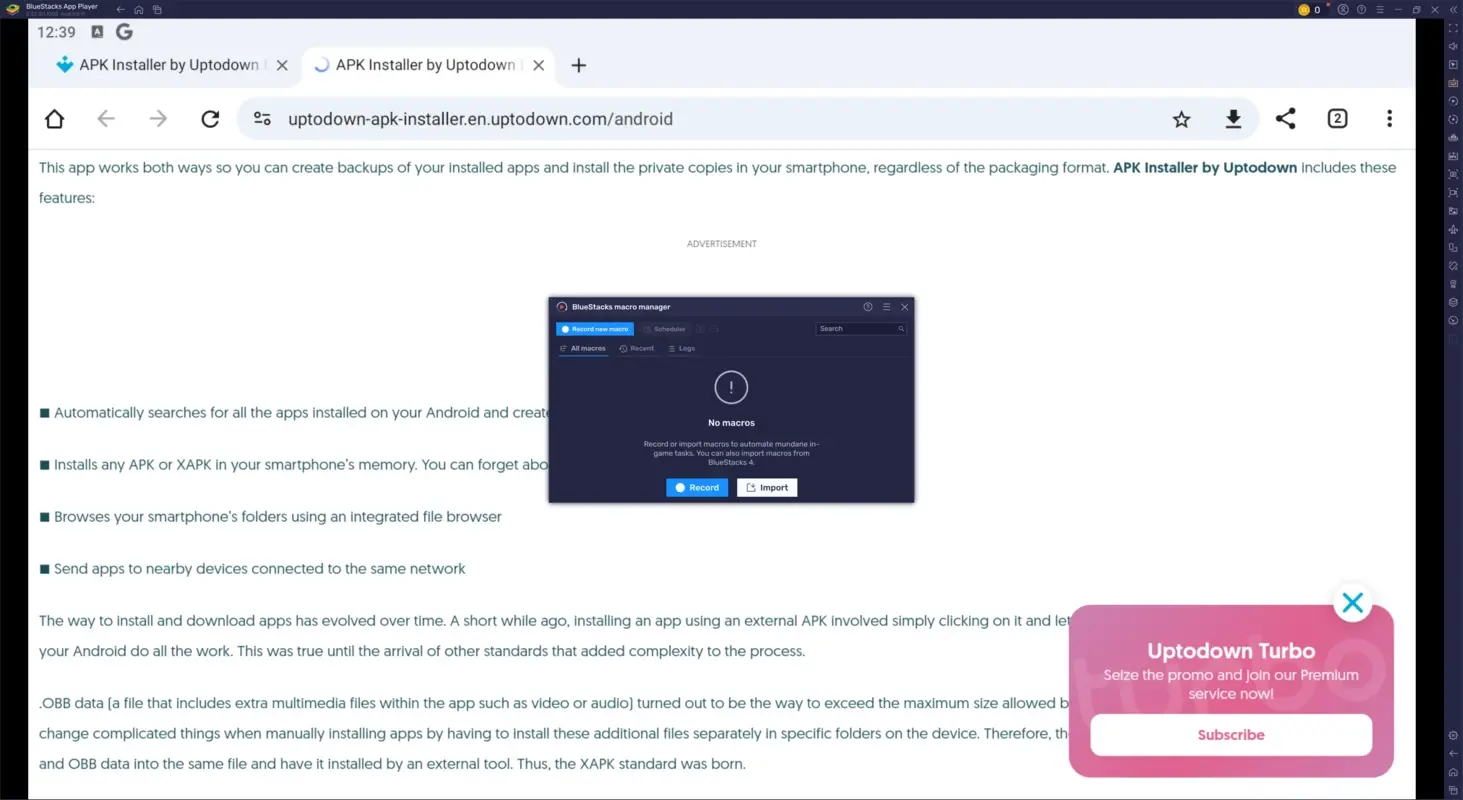1463x800 pixels.
Task: Open BlueStacks account via the profile icon
Action: [1344, 9]
